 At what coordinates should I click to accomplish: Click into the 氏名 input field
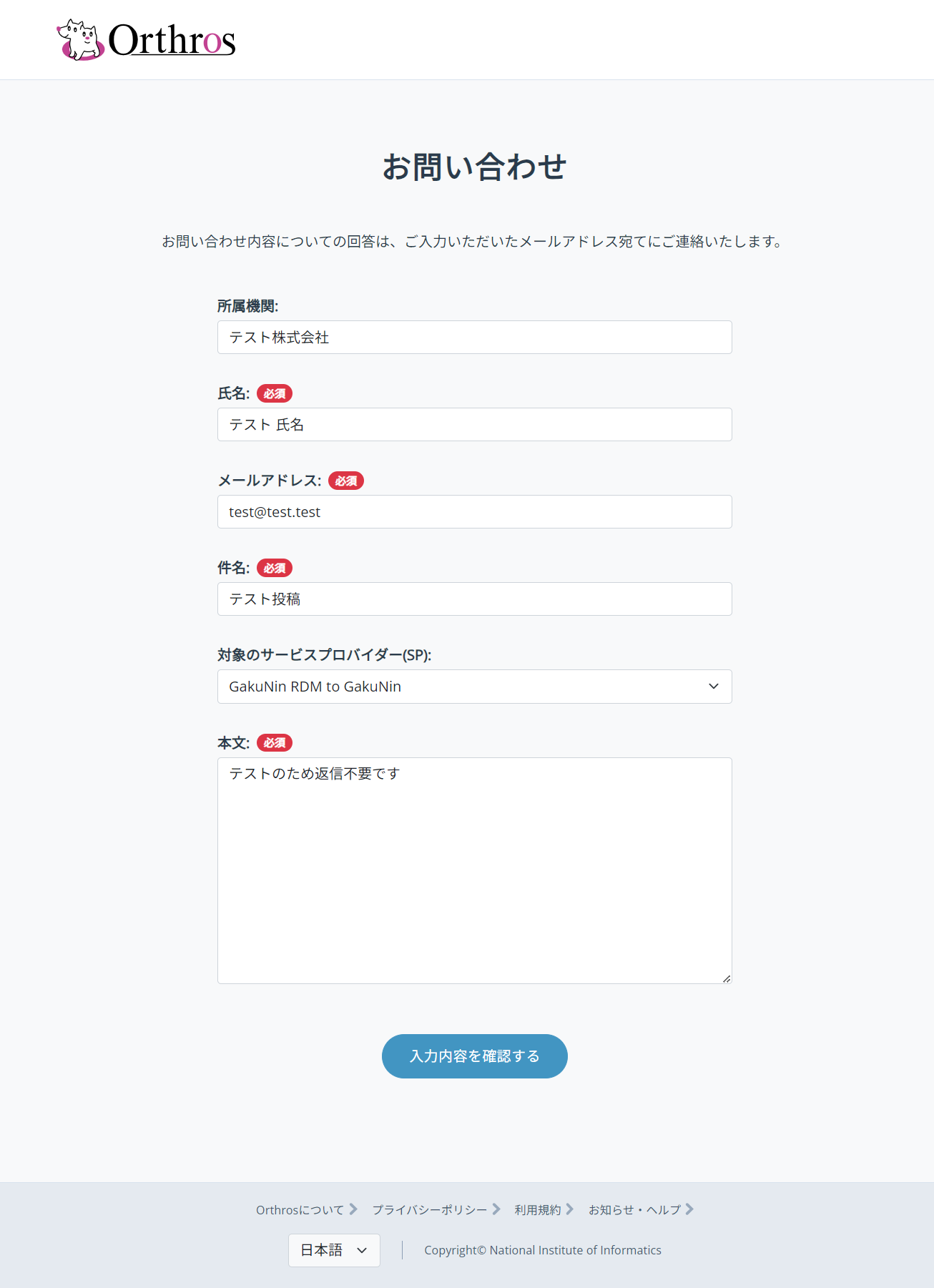(x=474, y=425)
